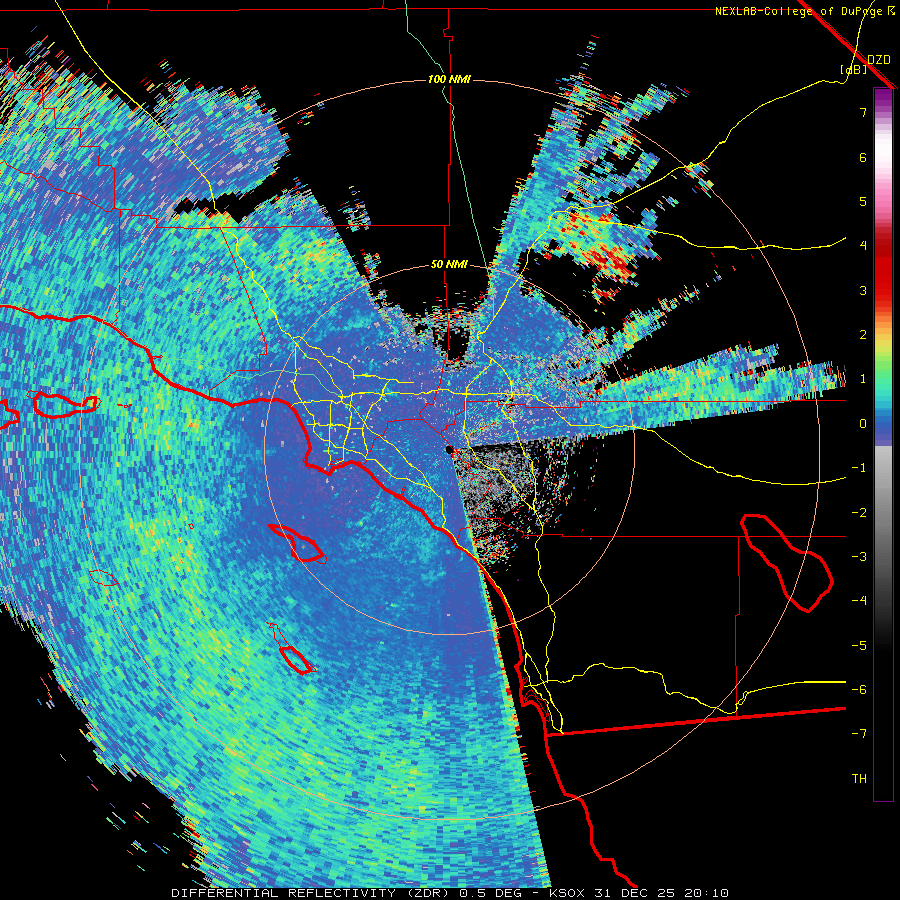This screenshot has height=900, width=900.
Task: Click the -3 tick on color scale
Action: click(859, 557)
